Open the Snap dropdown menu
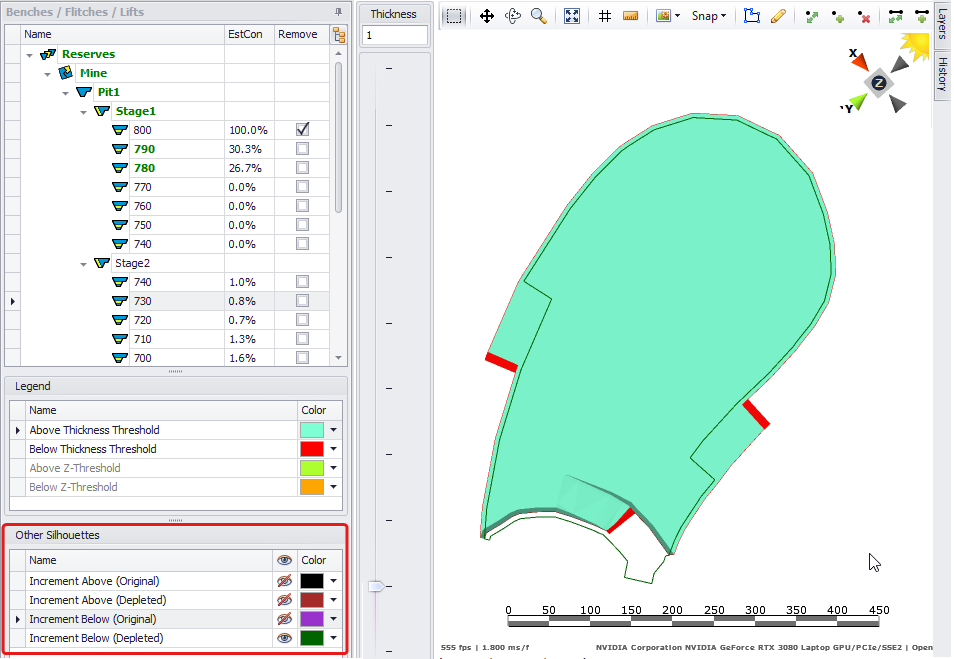The width and height of the screenshot is (954, 659). coord(709,16)
